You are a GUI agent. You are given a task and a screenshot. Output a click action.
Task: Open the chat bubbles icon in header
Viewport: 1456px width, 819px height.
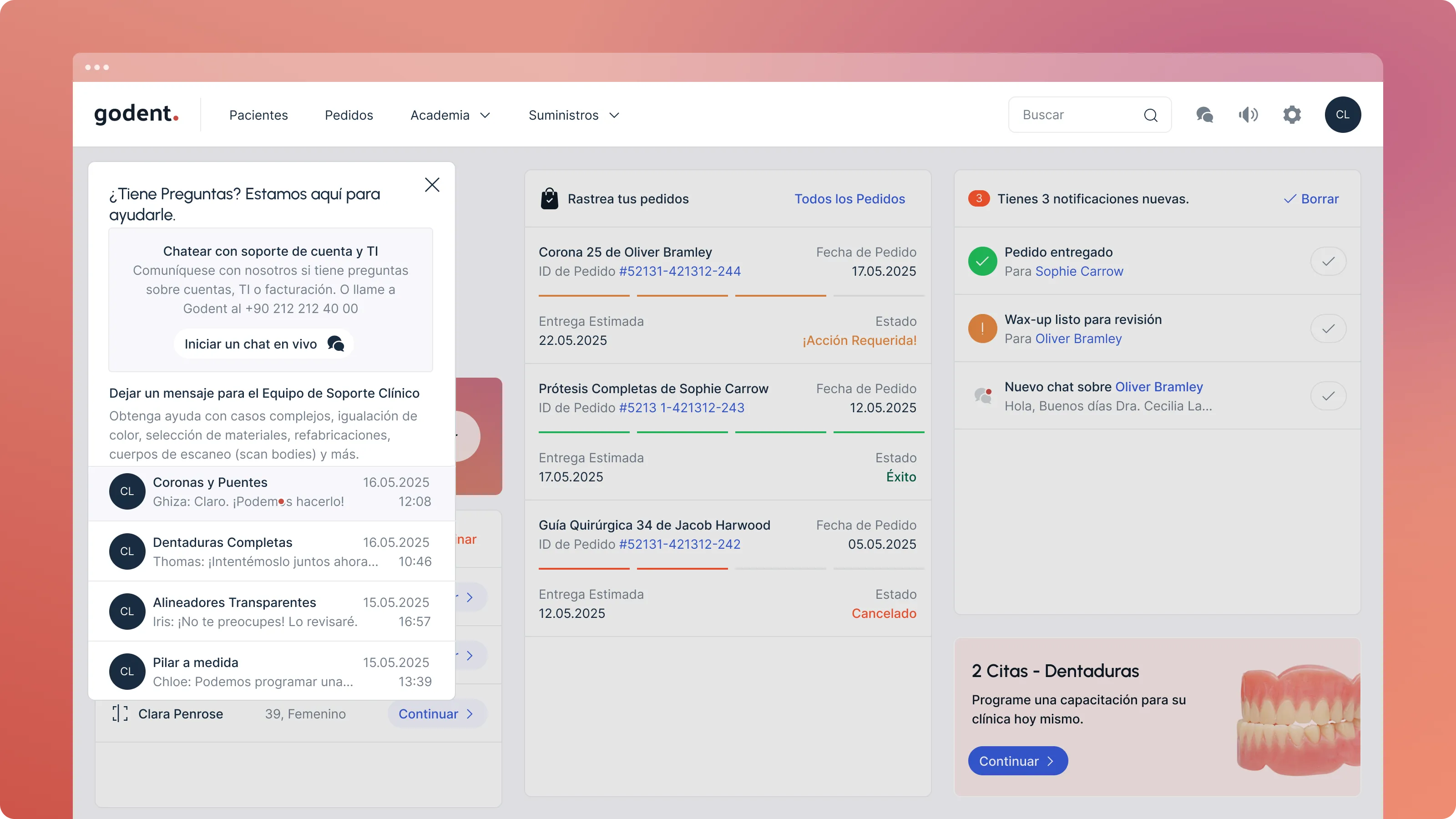pyautogui.click(x=1204, y=115)
